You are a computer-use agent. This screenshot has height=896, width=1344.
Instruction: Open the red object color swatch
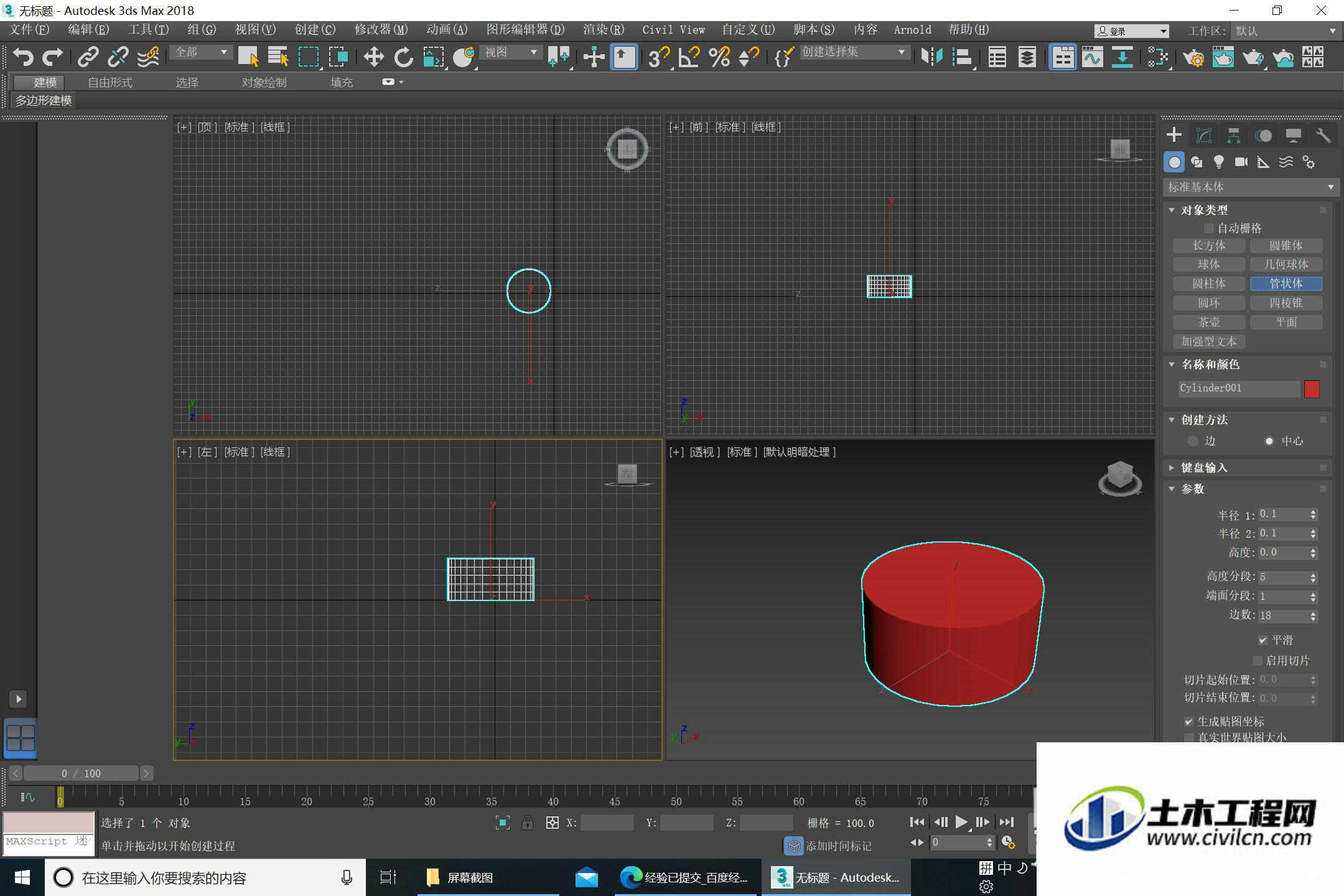pyautogui.click(x=1312, y=389)
